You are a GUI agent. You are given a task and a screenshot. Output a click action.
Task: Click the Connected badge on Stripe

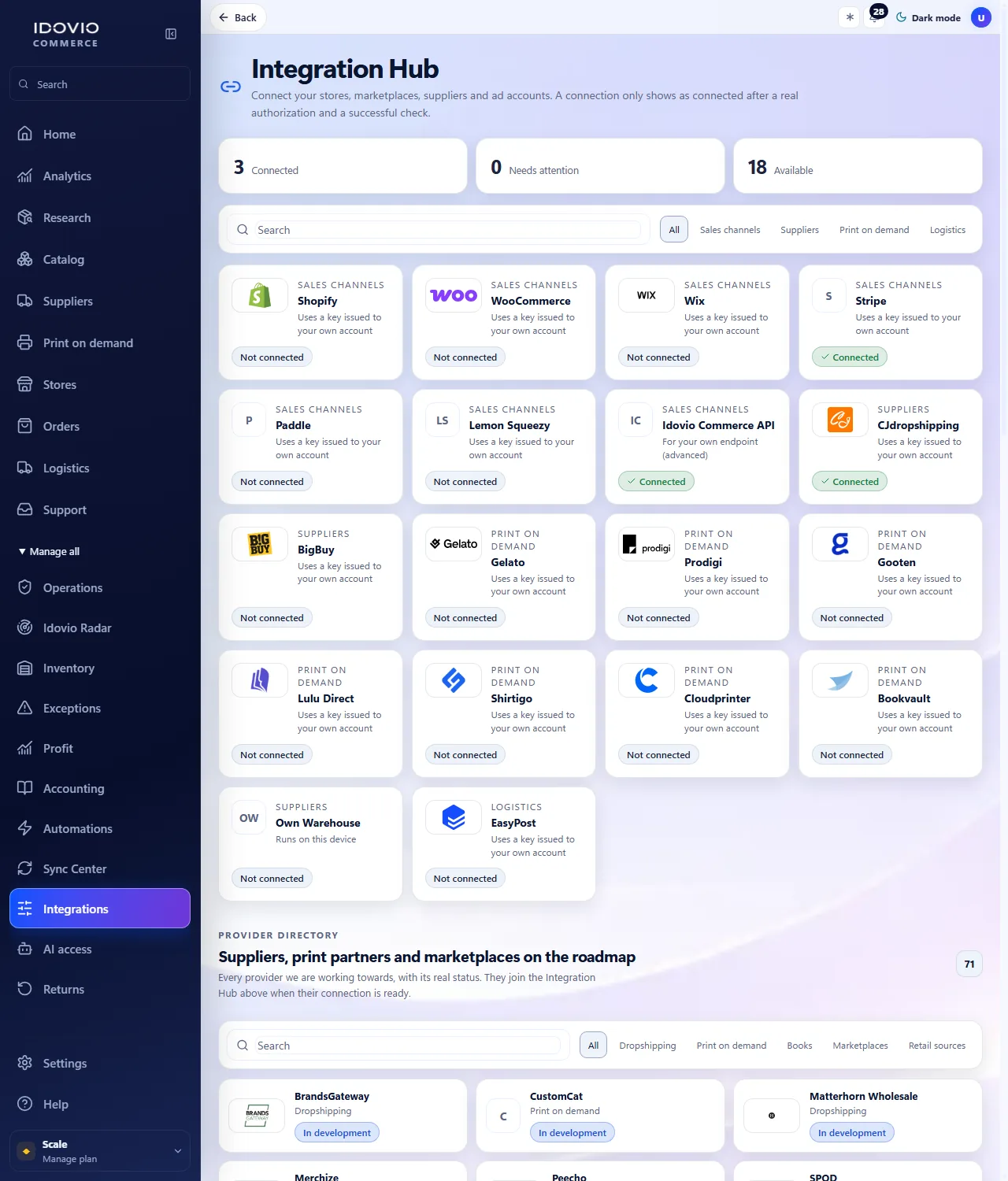[850, 357]
